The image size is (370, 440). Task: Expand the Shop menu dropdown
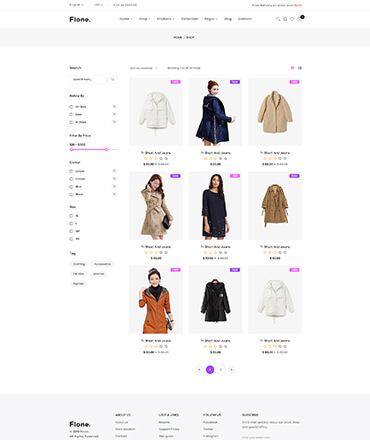[144, 19]
